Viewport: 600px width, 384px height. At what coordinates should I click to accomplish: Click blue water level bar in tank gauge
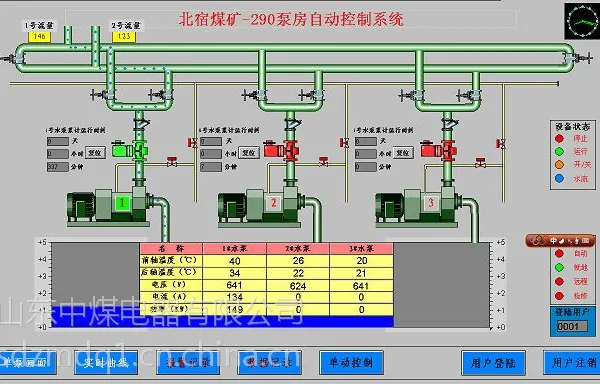(x=222, y=317)
